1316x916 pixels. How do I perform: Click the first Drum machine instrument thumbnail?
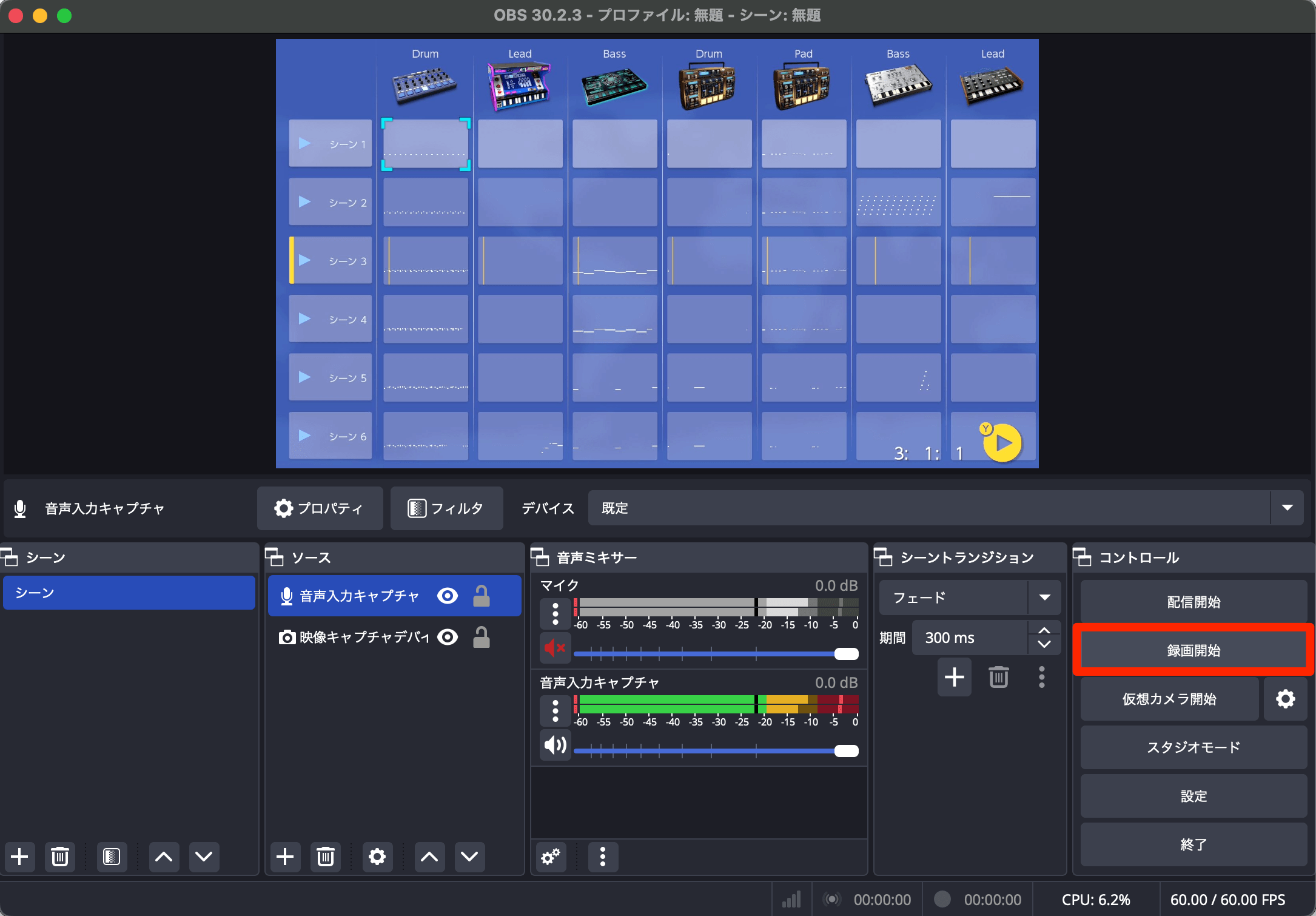coord(425,85)
